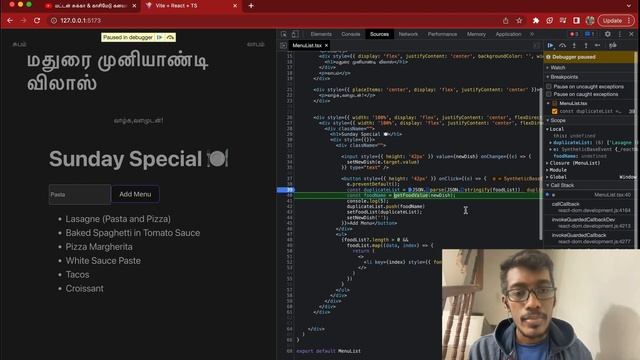Open the Extensions puzzle icon
Image resolution: width=640 pixels, height=360 pixels.
pos(536,20)
